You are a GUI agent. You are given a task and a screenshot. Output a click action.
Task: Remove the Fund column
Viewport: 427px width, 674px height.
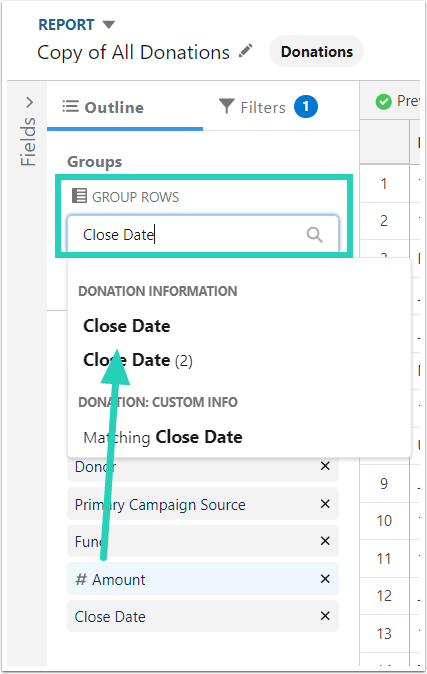(x=325, y=541)
